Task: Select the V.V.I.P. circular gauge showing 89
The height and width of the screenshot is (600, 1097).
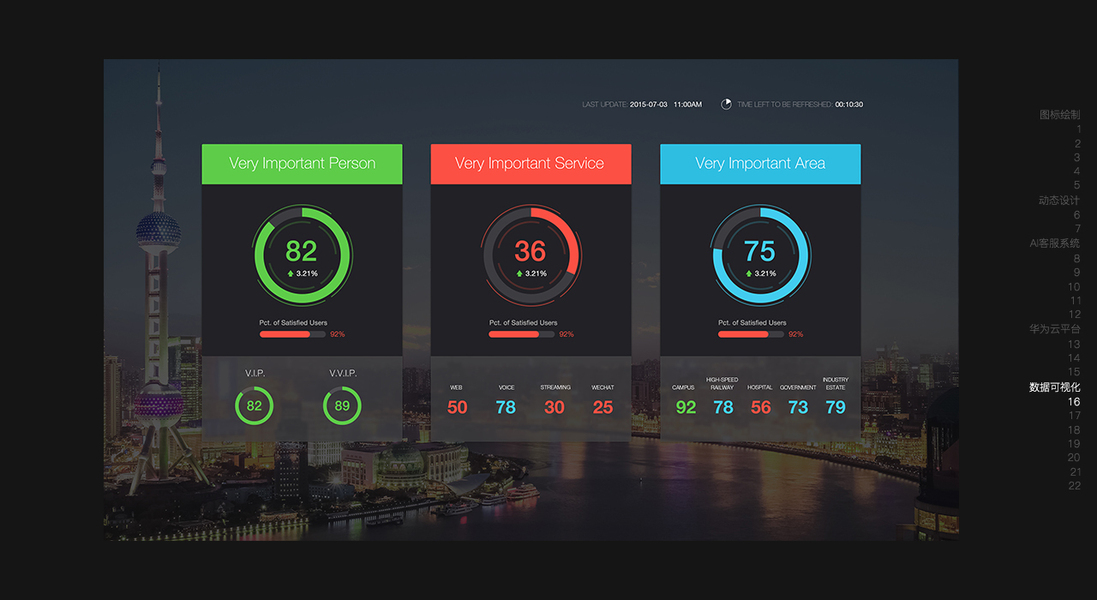Action: click(x=342, y=406)
